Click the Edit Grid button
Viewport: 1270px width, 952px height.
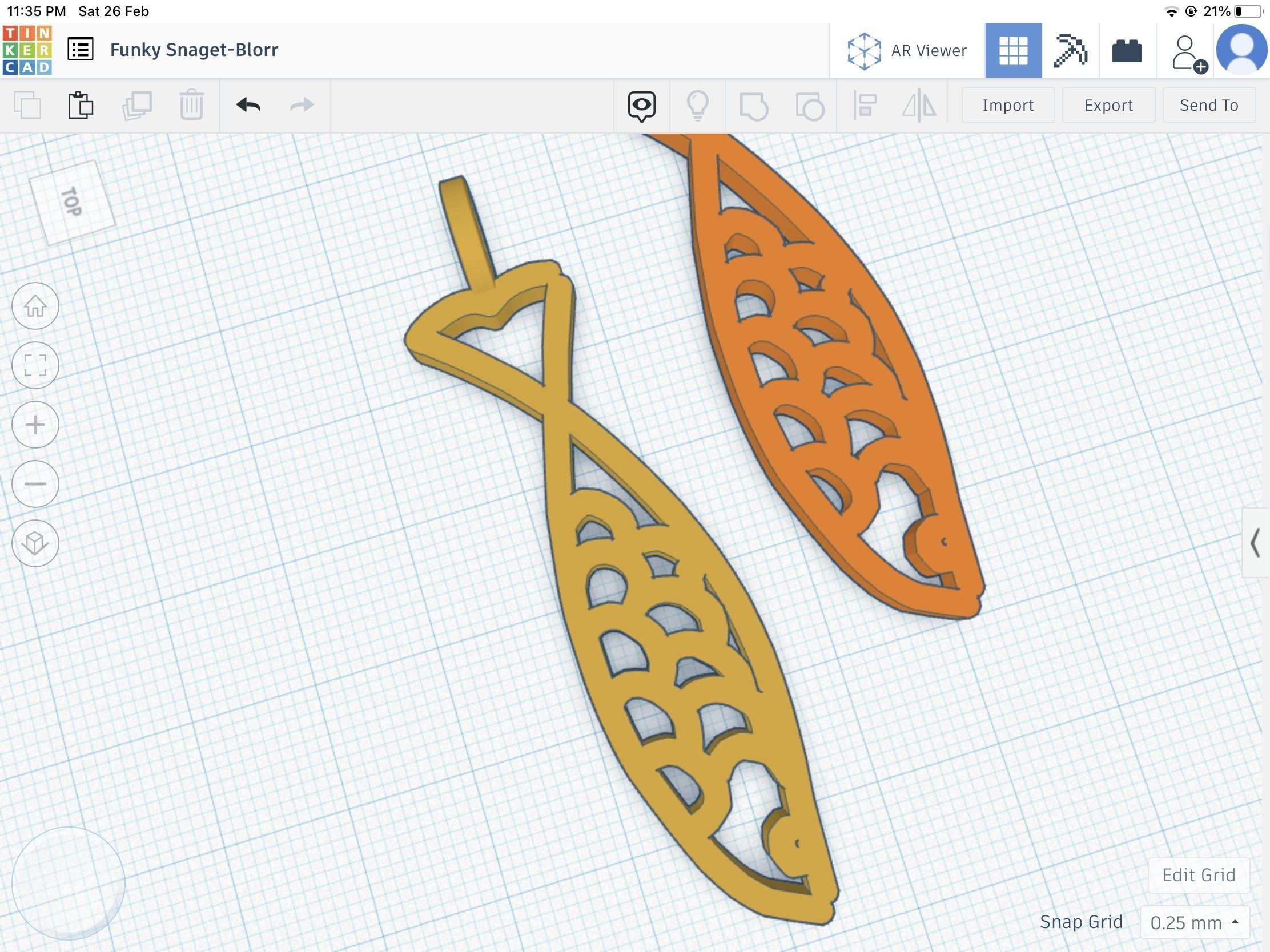coord(1199,875)
